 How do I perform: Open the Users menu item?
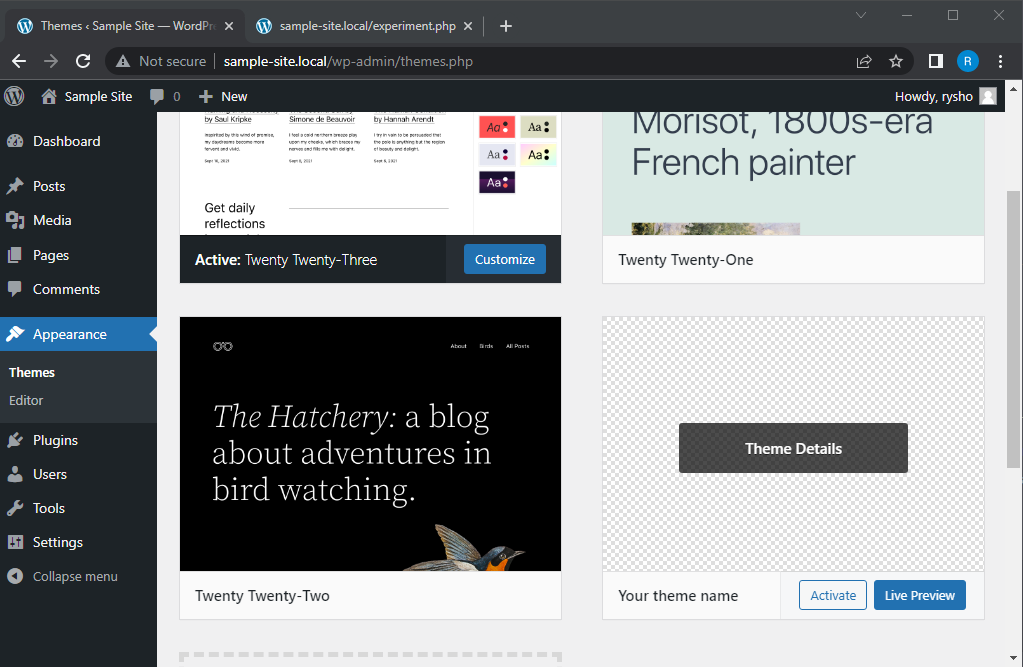78,474
